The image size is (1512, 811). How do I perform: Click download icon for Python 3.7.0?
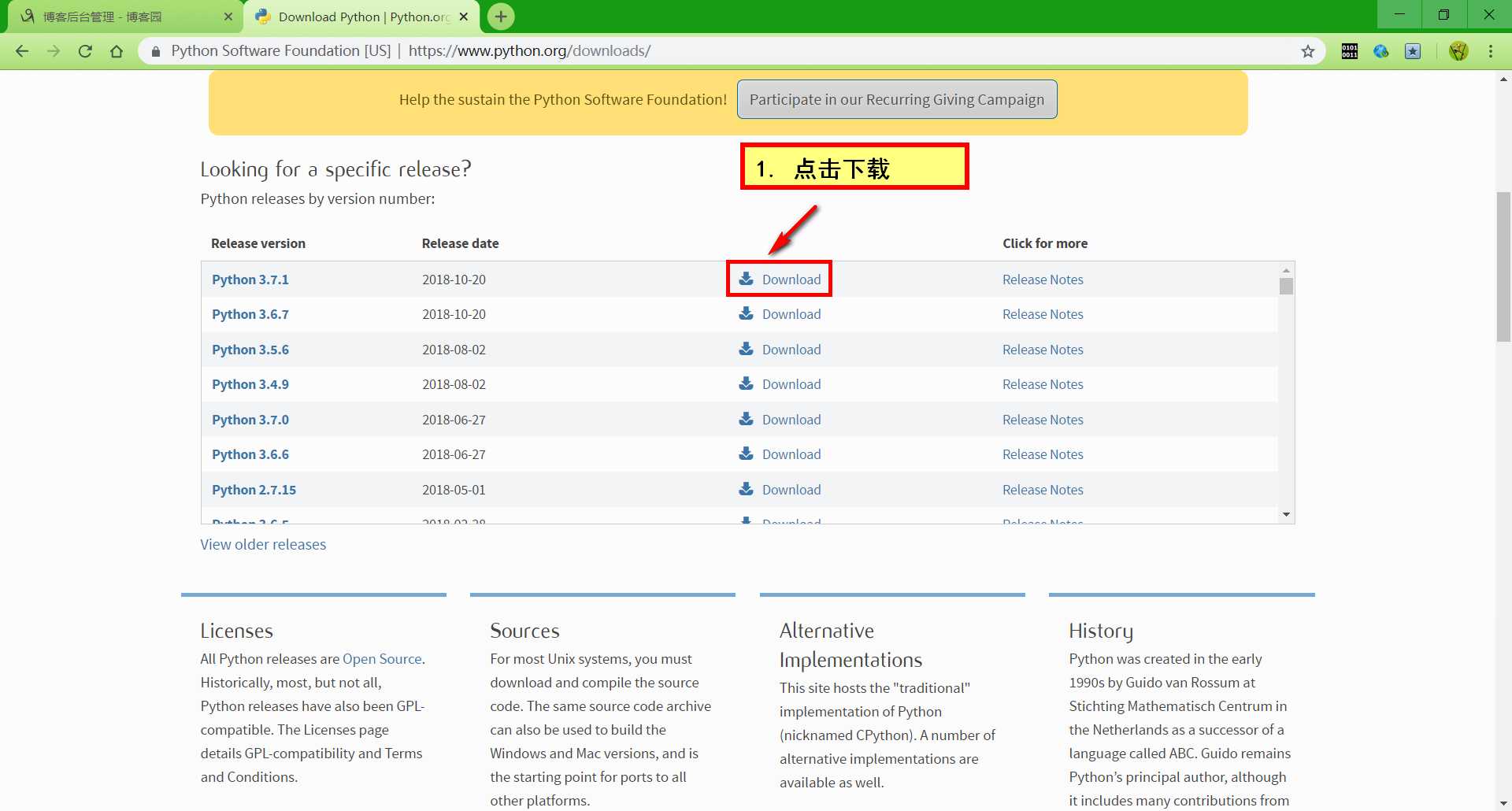click(746, 419)
